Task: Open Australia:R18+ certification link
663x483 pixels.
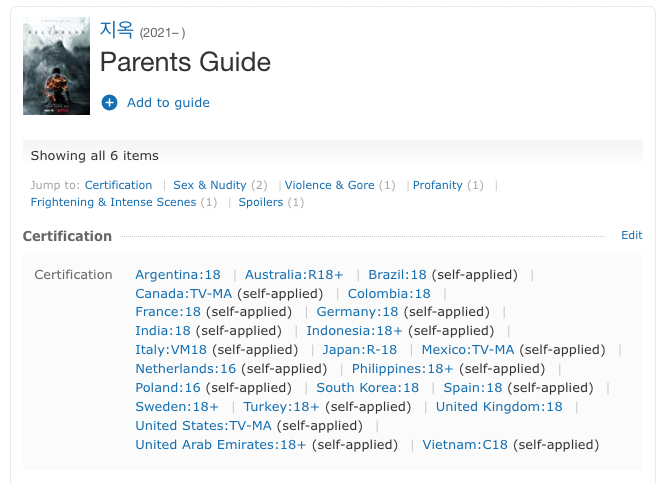Action: [294, 275]
